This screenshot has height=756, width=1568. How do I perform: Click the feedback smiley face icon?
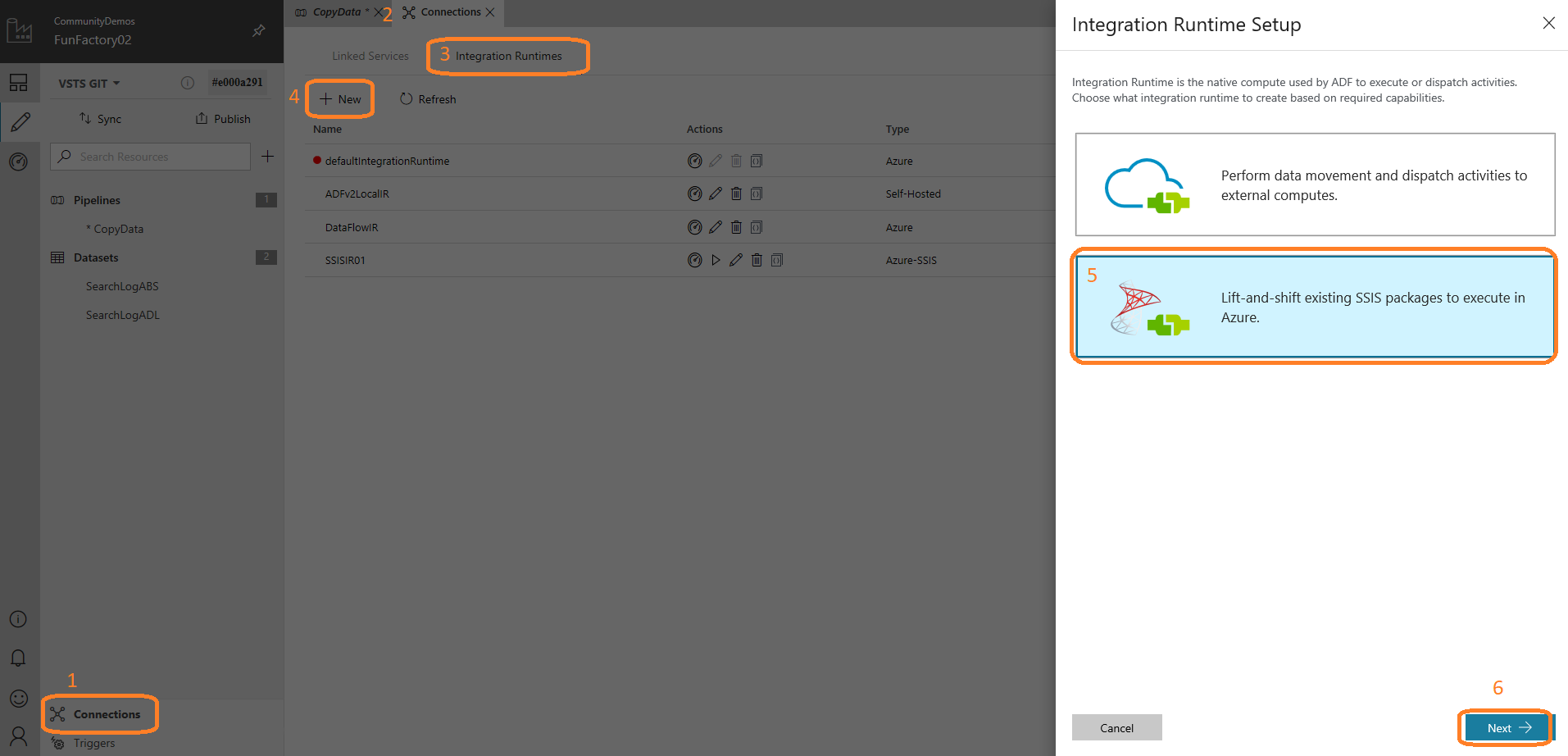18,698
